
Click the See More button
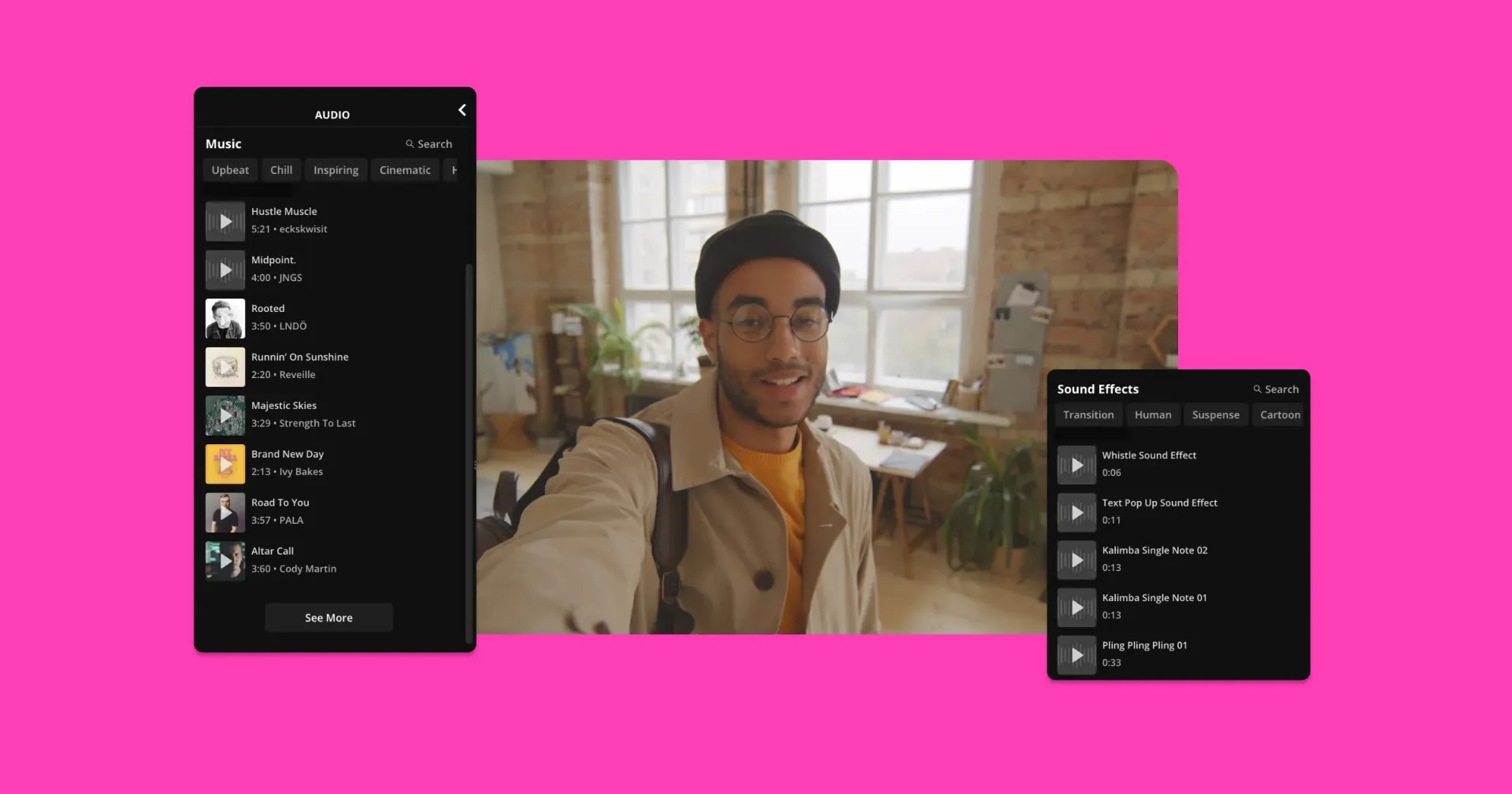click(x=328, y=618)
